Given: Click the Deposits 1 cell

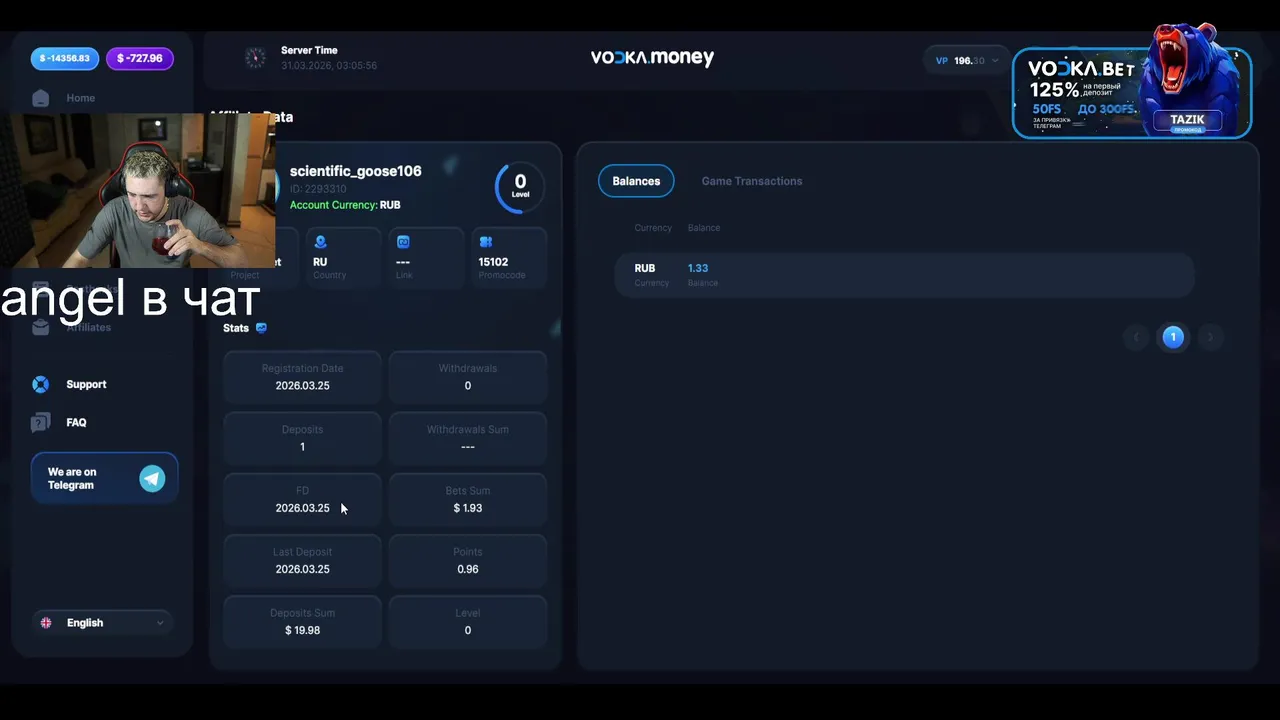Looking at the screenshot, I should [x=302, y=438].
